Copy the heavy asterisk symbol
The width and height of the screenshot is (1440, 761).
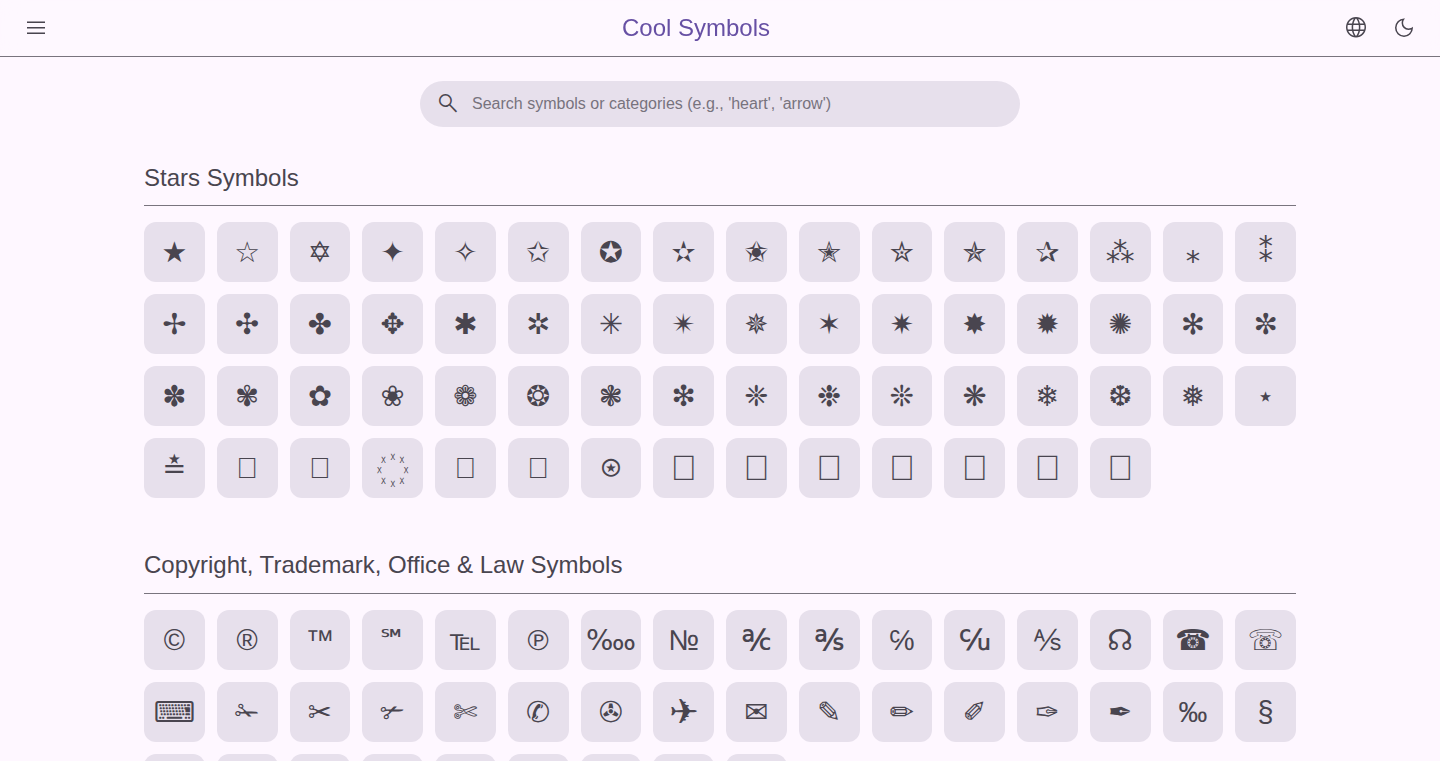coord(465,324)
